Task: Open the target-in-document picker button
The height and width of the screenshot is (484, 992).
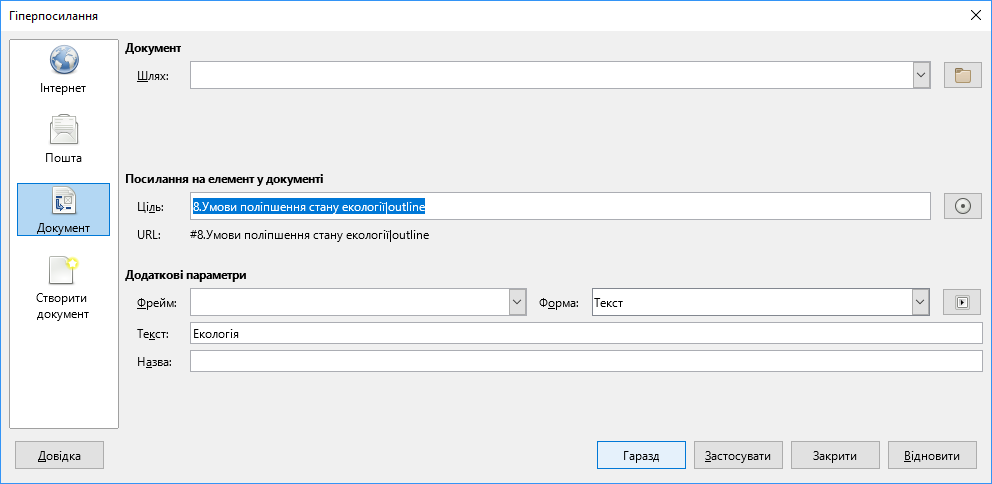Action: 962,206
